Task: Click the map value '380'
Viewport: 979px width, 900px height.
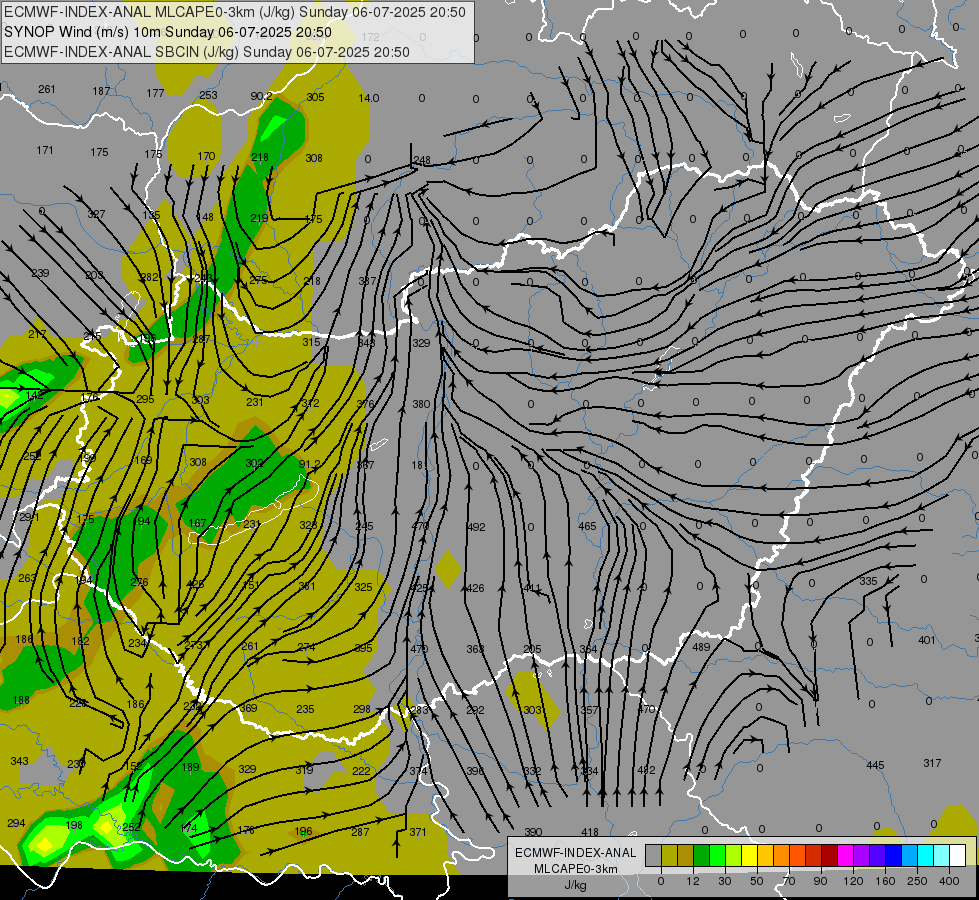Action: 421,404
